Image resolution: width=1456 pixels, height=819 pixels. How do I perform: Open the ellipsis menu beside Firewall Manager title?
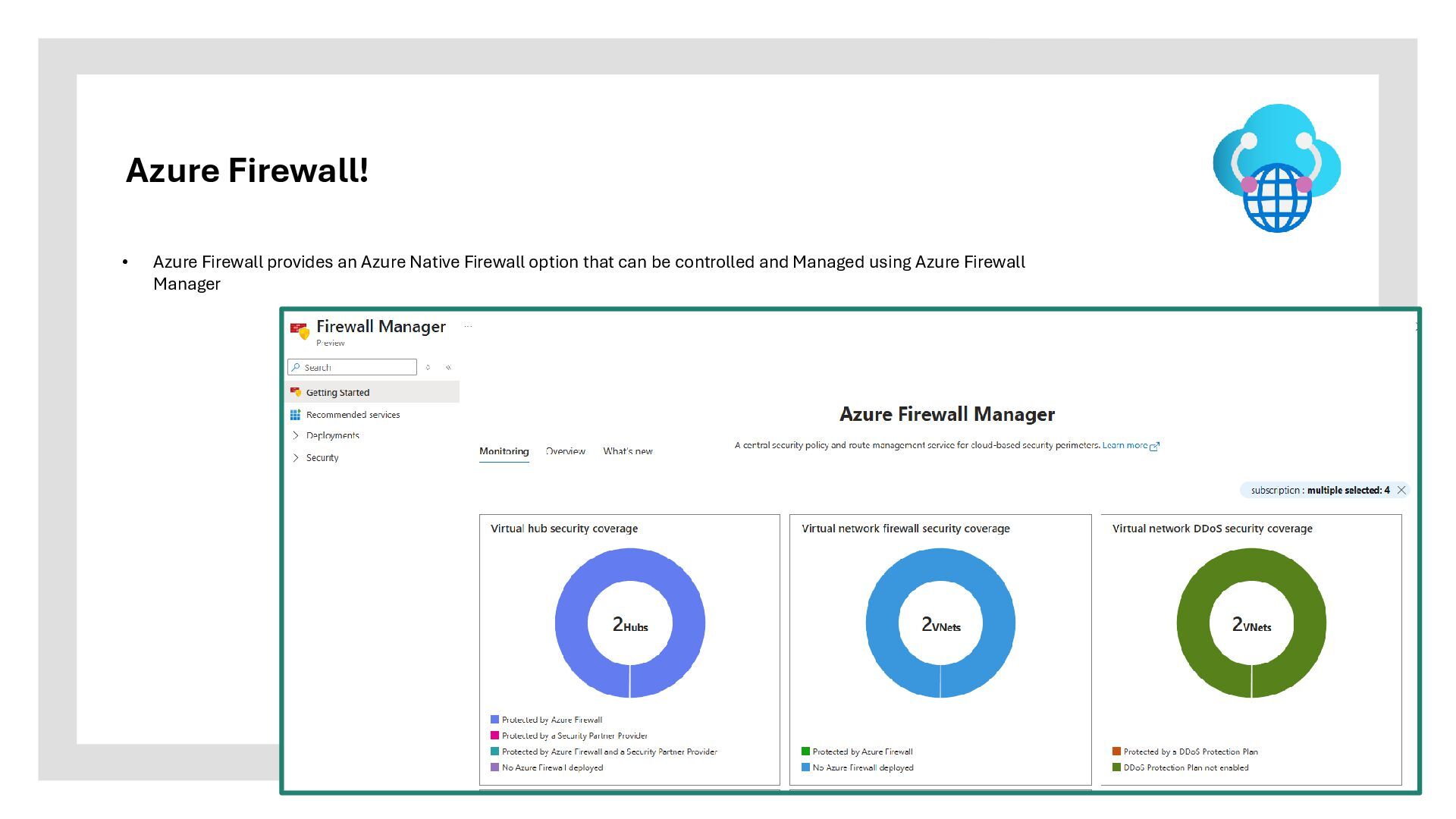click(x=468, y=327)
